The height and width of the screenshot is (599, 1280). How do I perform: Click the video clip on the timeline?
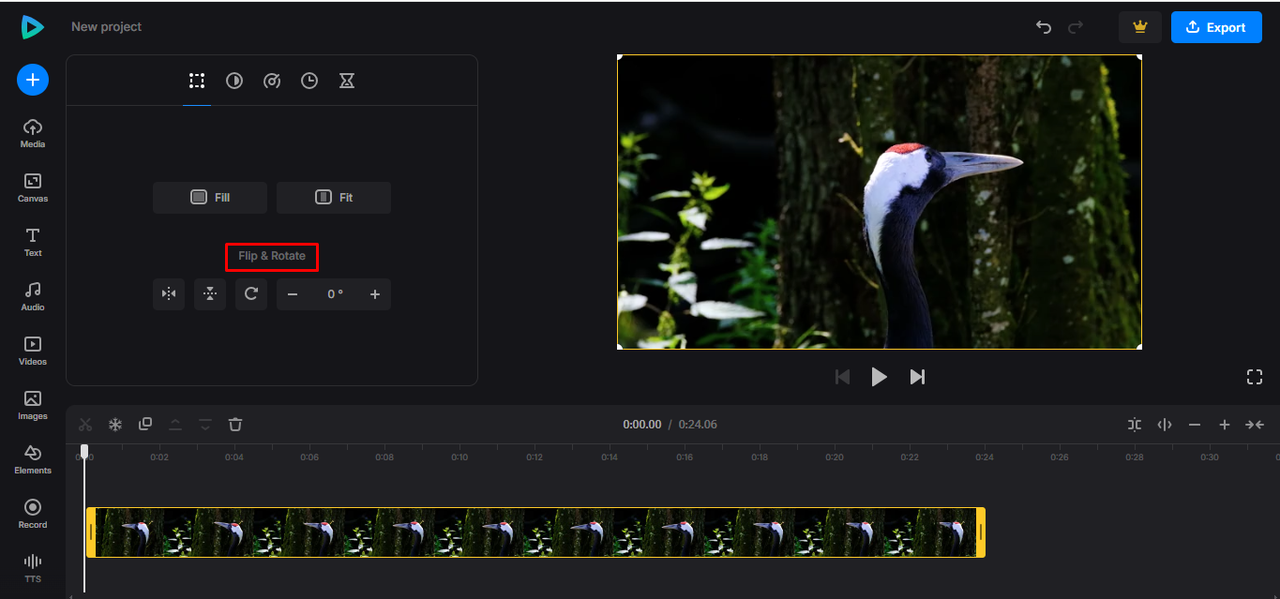coord(535,532)
